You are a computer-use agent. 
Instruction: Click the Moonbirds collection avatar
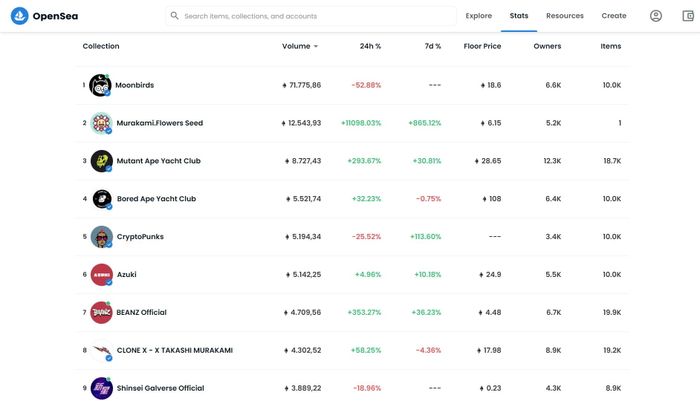[100, 85]
